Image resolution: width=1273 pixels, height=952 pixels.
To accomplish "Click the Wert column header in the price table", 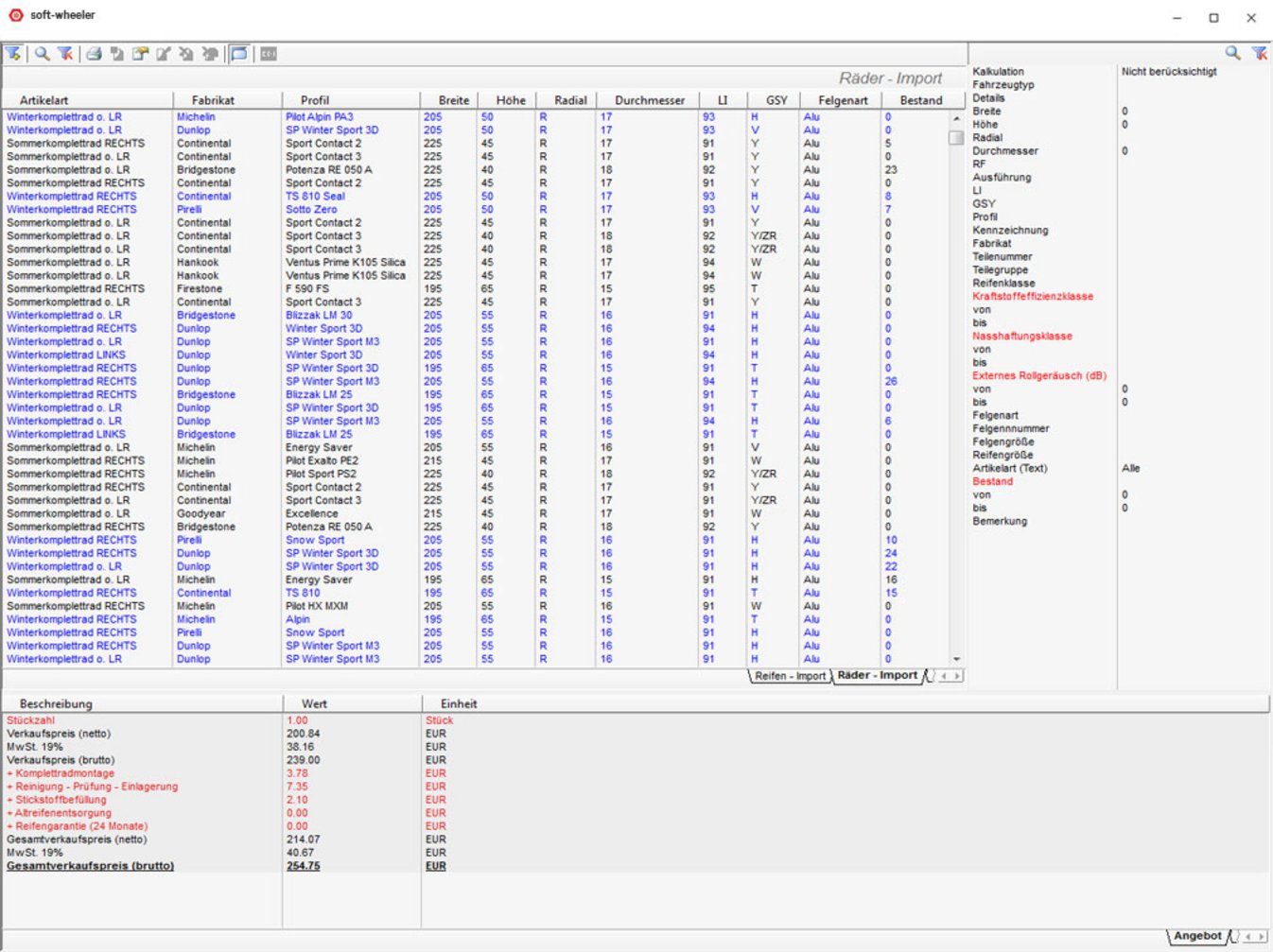I will pyautogui.click(x=352, y=703).
